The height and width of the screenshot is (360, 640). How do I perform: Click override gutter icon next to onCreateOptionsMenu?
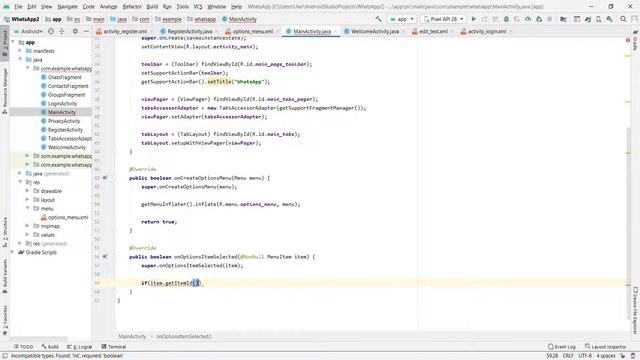[x=105, y=178]
